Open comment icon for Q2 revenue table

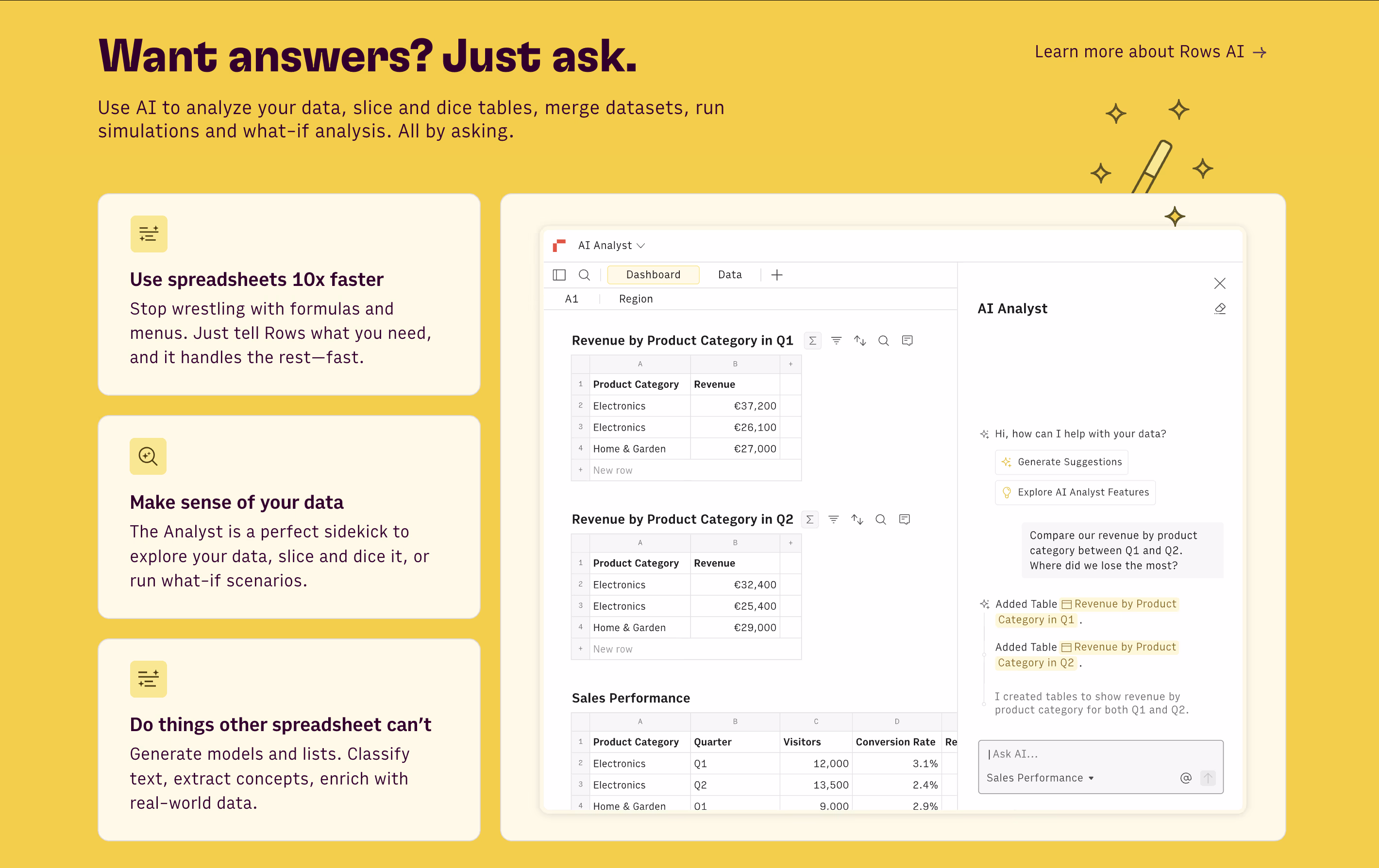pos(904,519)
